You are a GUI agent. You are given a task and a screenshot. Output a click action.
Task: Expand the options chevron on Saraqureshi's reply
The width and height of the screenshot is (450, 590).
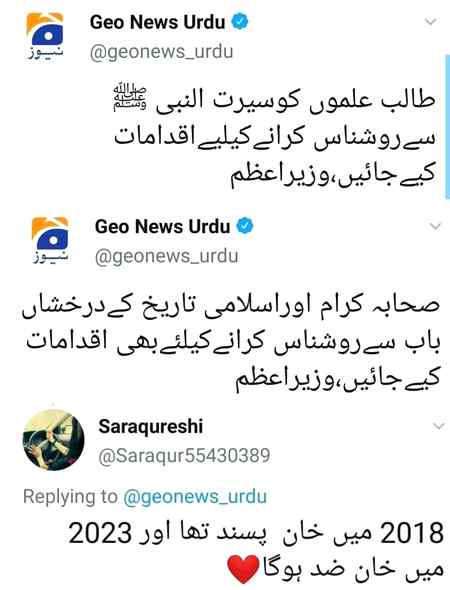click(x=439, y=426)
